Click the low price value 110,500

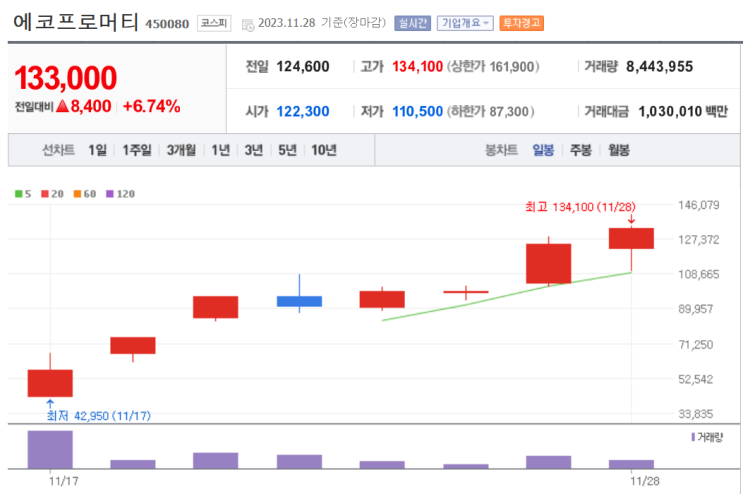click(x=417, y=112)
